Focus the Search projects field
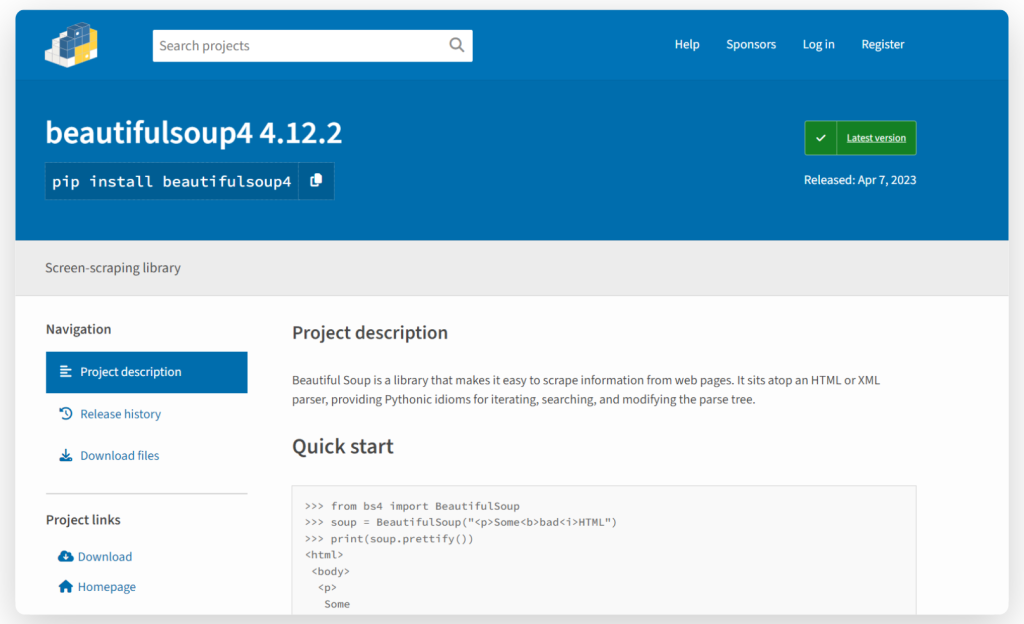The width and height of the screenshot is (1024, 624). point(312,46)
